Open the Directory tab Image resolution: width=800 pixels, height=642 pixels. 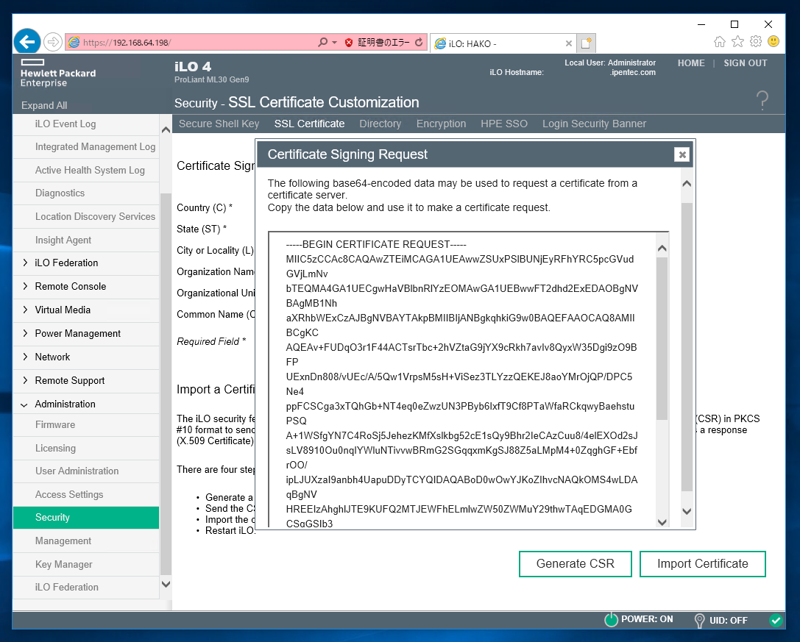380,124
